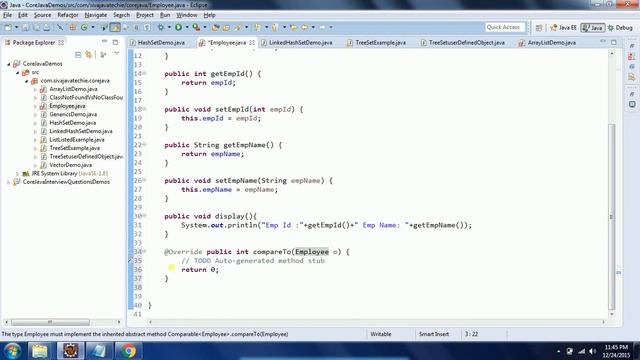Open the File menu
Image resolution: width=640 pixels, height=360 pixels.
pyautogui.click(x=7, y=15)
